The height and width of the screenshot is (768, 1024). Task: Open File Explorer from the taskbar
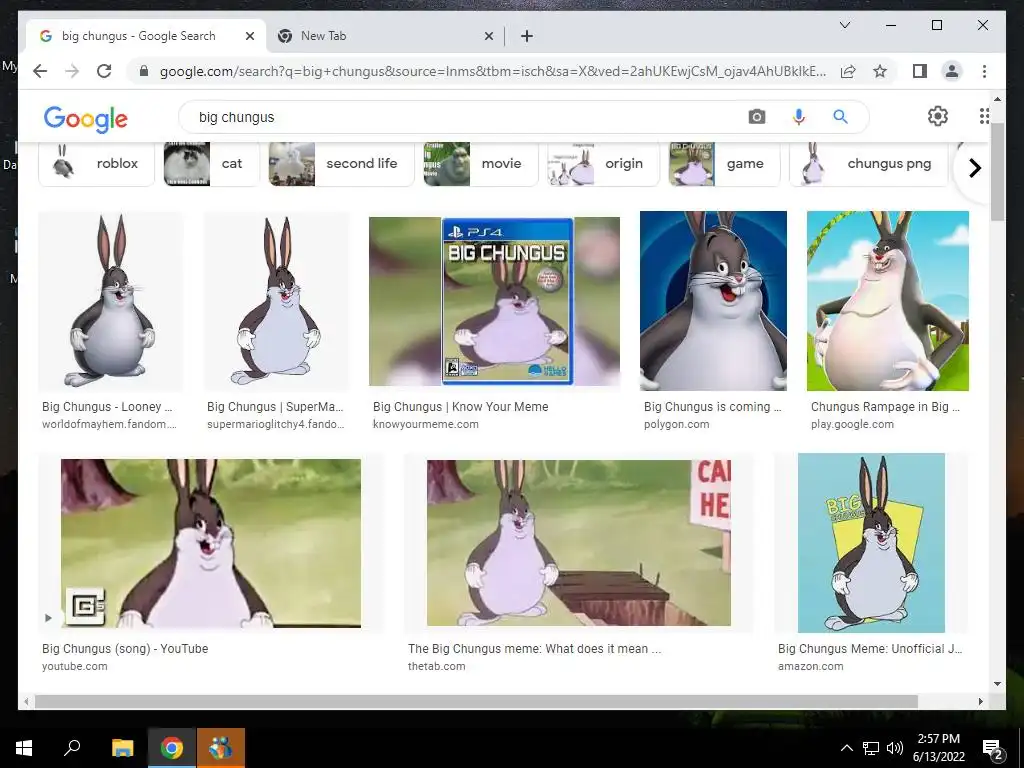(122, 748)
